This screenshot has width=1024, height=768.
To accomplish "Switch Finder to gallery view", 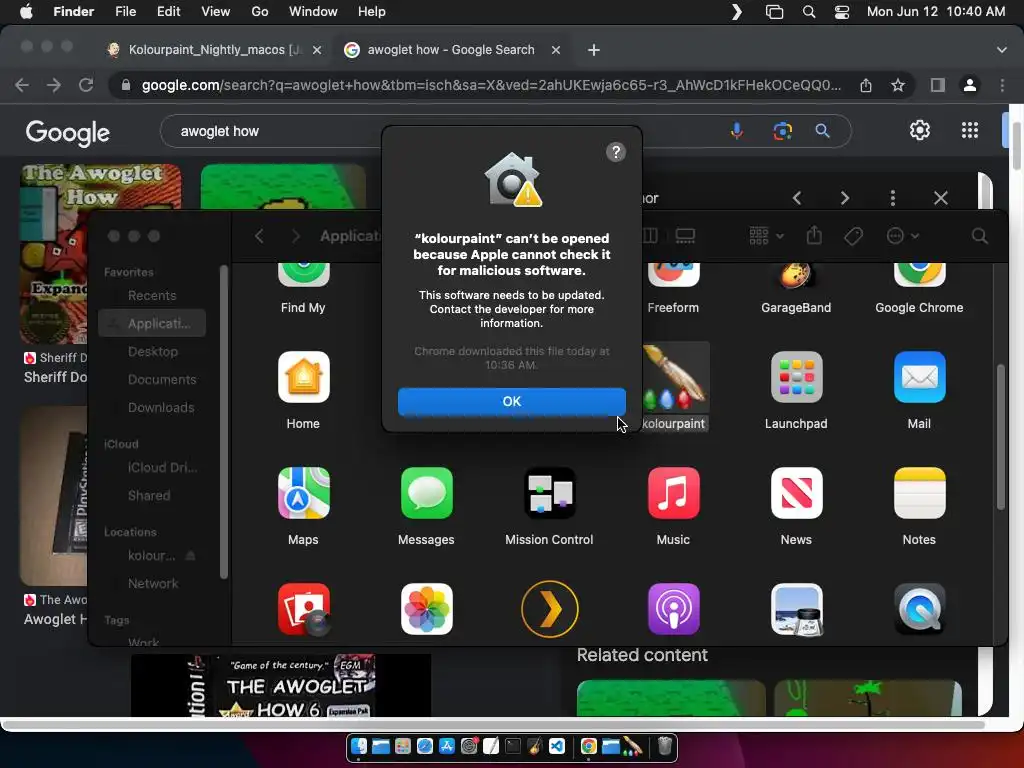I will tap(684, 236).
